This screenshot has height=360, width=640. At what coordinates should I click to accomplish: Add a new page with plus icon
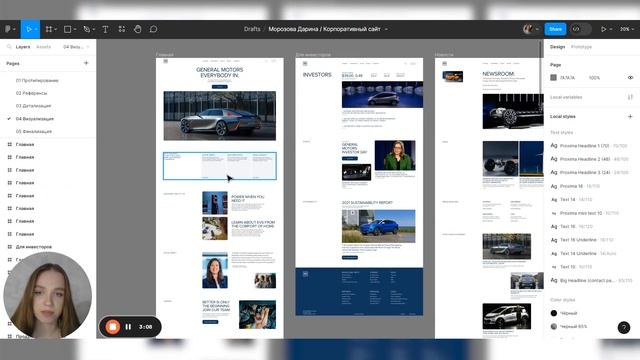(86, 63)
